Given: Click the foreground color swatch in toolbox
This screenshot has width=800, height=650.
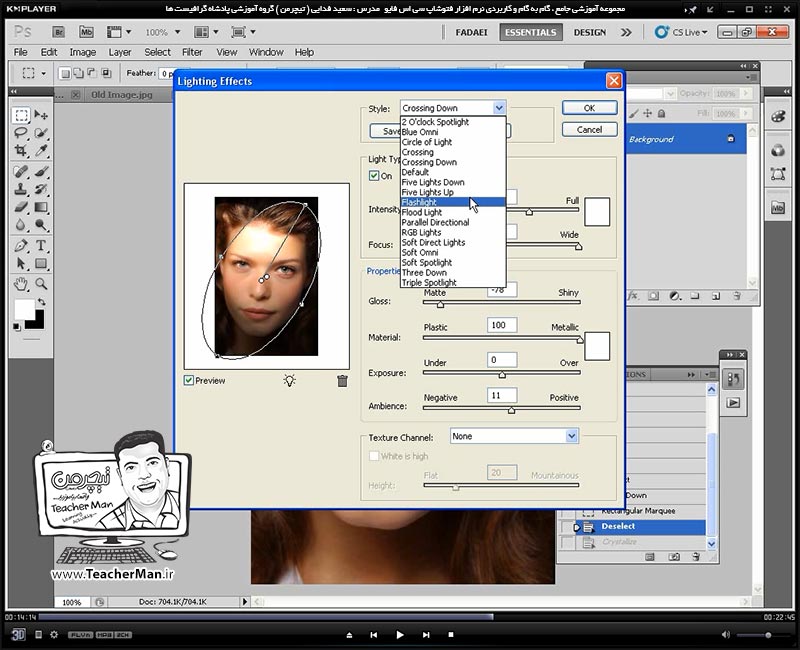Looking at the screenshot, I should [x=24, y=309].
